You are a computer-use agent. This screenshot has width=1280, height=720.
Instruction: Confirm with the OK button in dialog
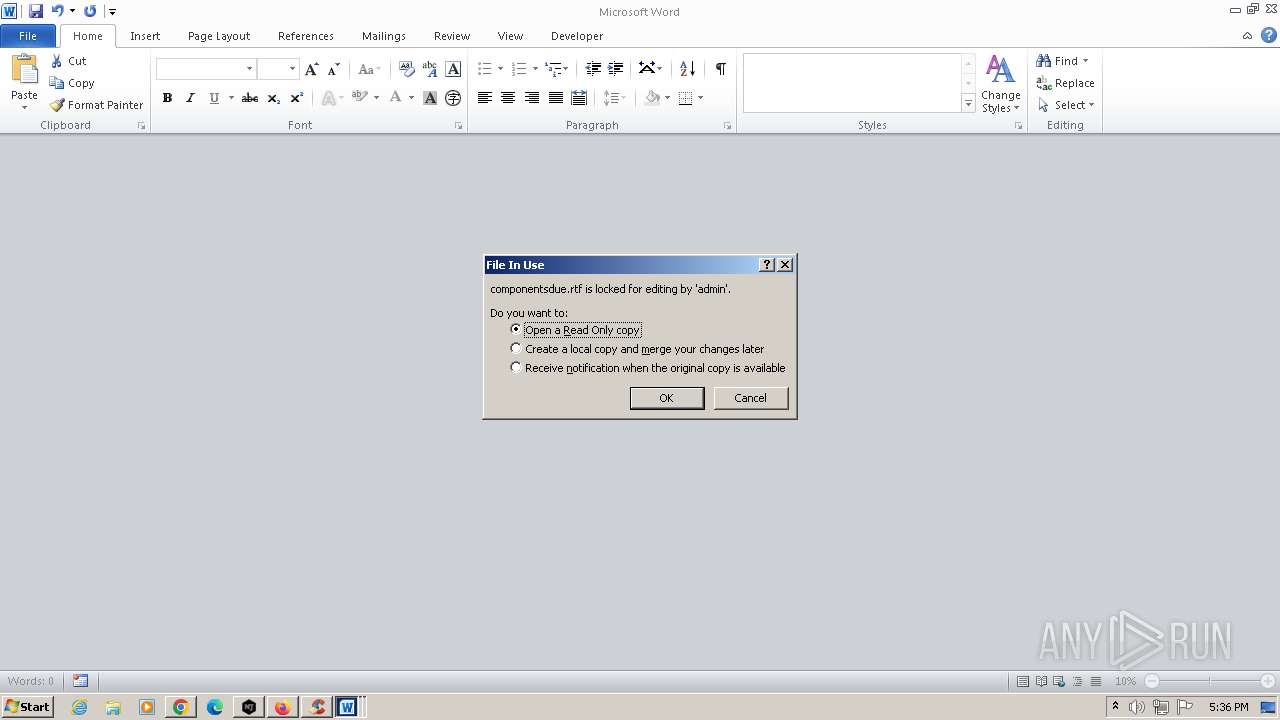[667, 398]
